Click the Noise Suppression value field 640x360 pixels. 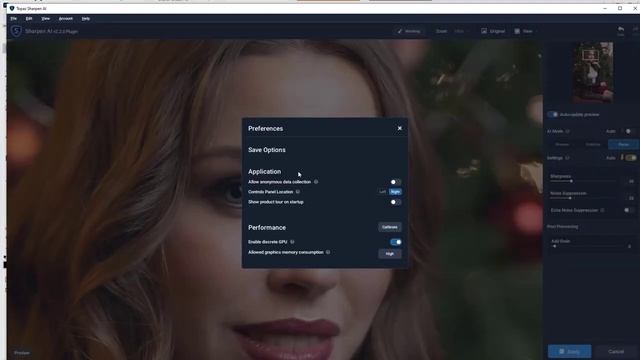pos(631,198)
